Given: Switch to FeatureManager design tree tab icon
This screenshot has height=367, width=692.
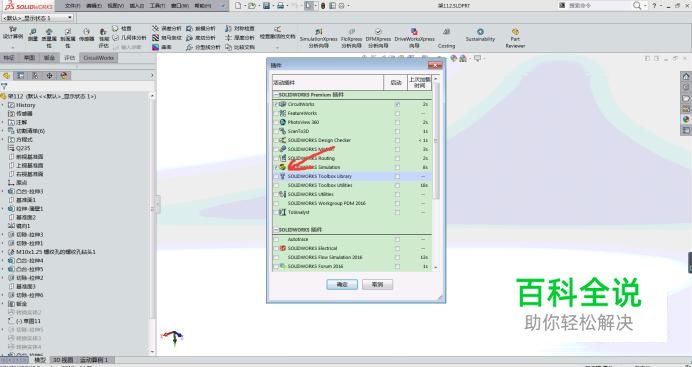Looking at the screenshot, I should [x=6, y=76].
